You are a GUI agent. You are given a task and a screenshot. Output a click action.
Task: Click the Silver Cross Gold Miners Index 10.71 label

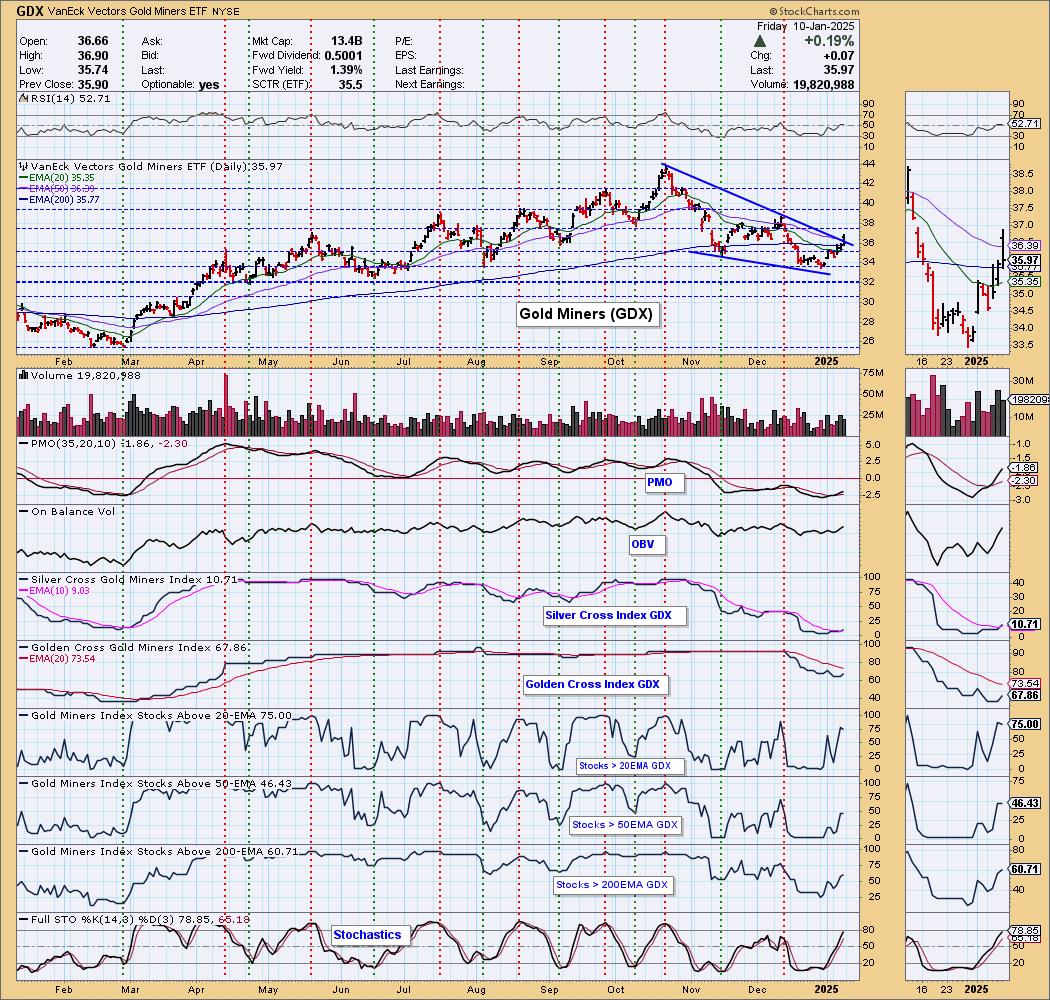point(134,579)
